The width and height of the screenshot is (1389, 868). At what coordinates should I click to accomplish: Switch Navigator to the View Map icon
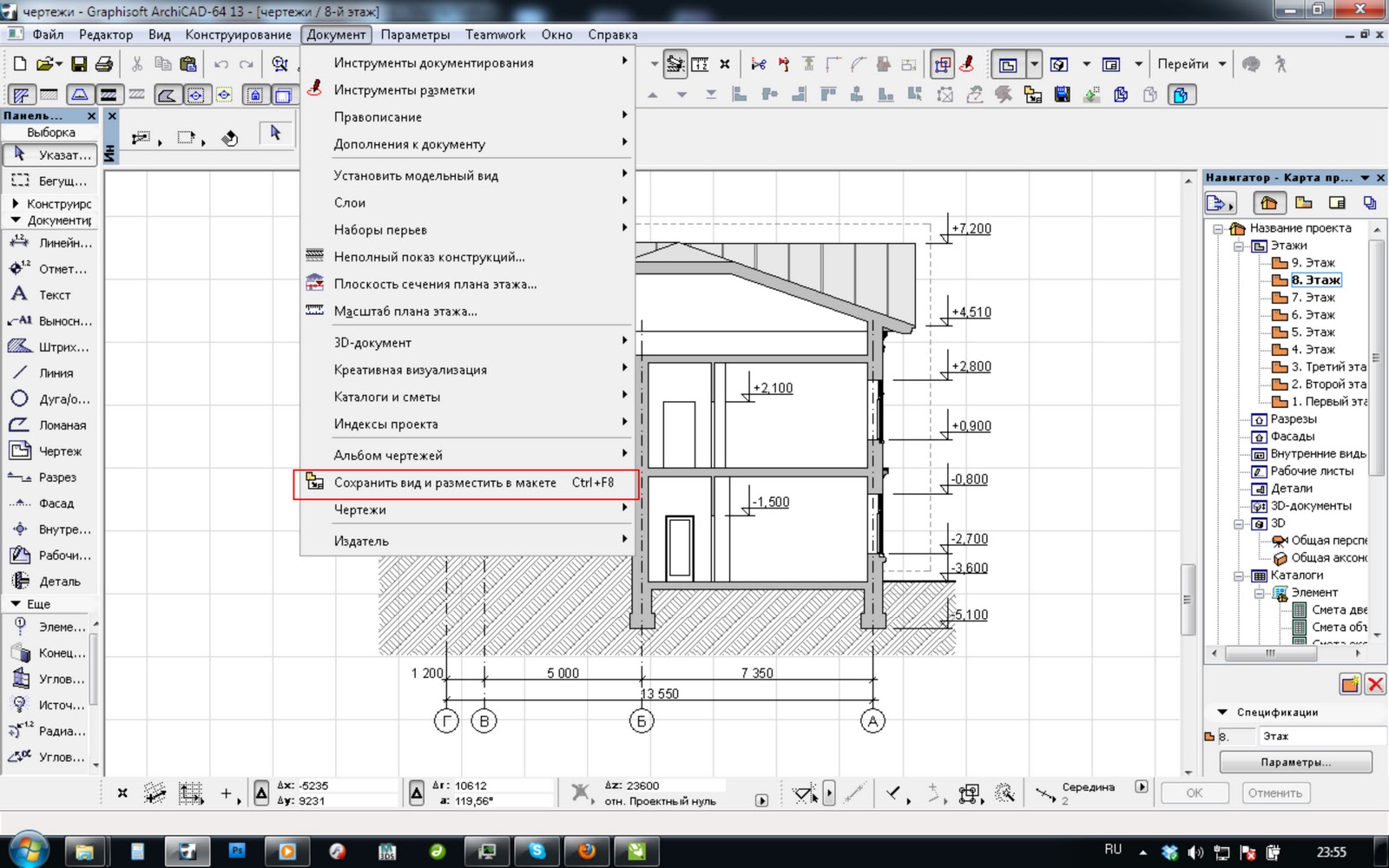[1304, 202]
